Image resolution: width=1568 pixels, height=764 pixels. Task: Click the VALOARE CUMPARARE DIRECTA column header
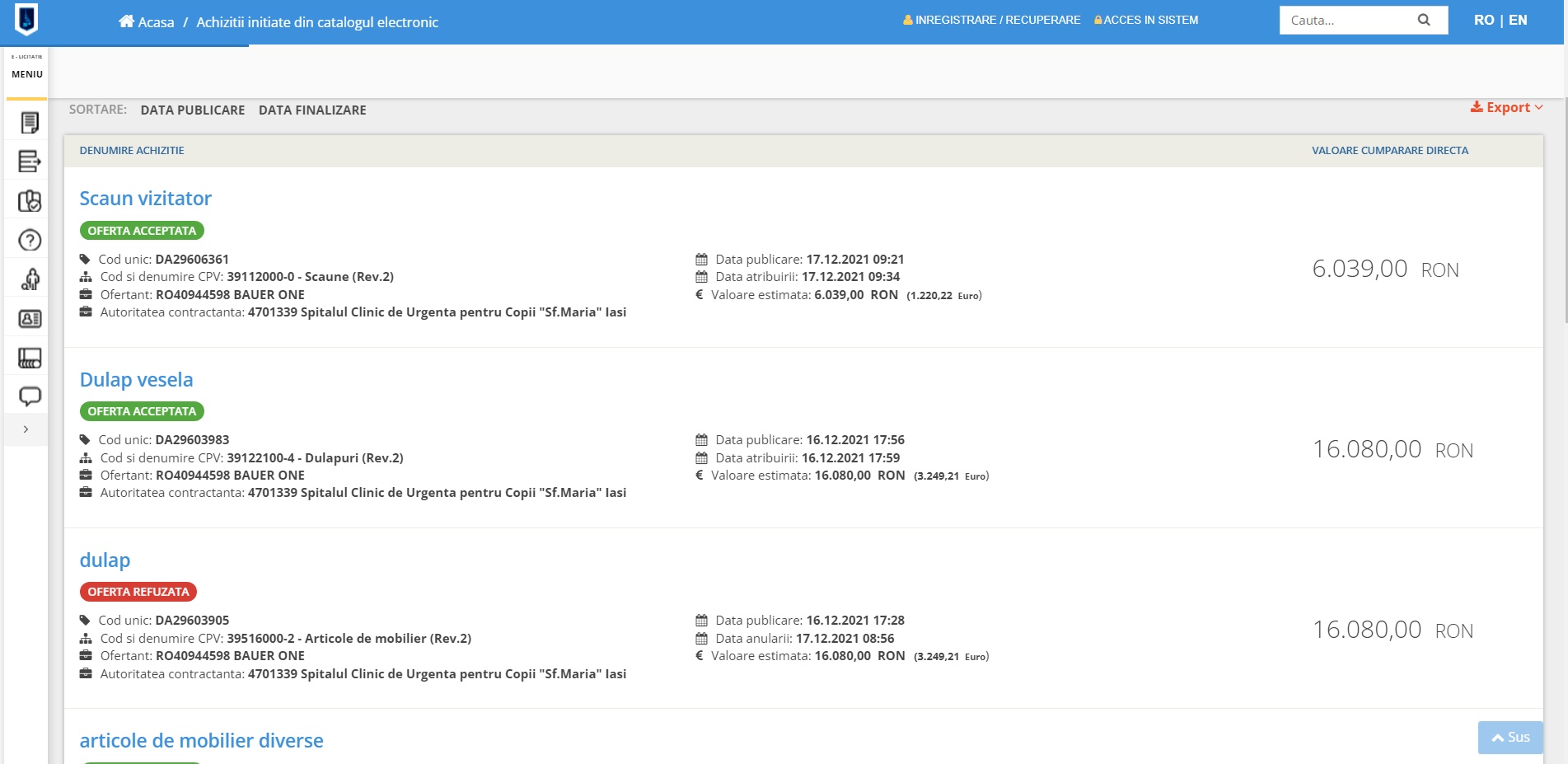1390,151
